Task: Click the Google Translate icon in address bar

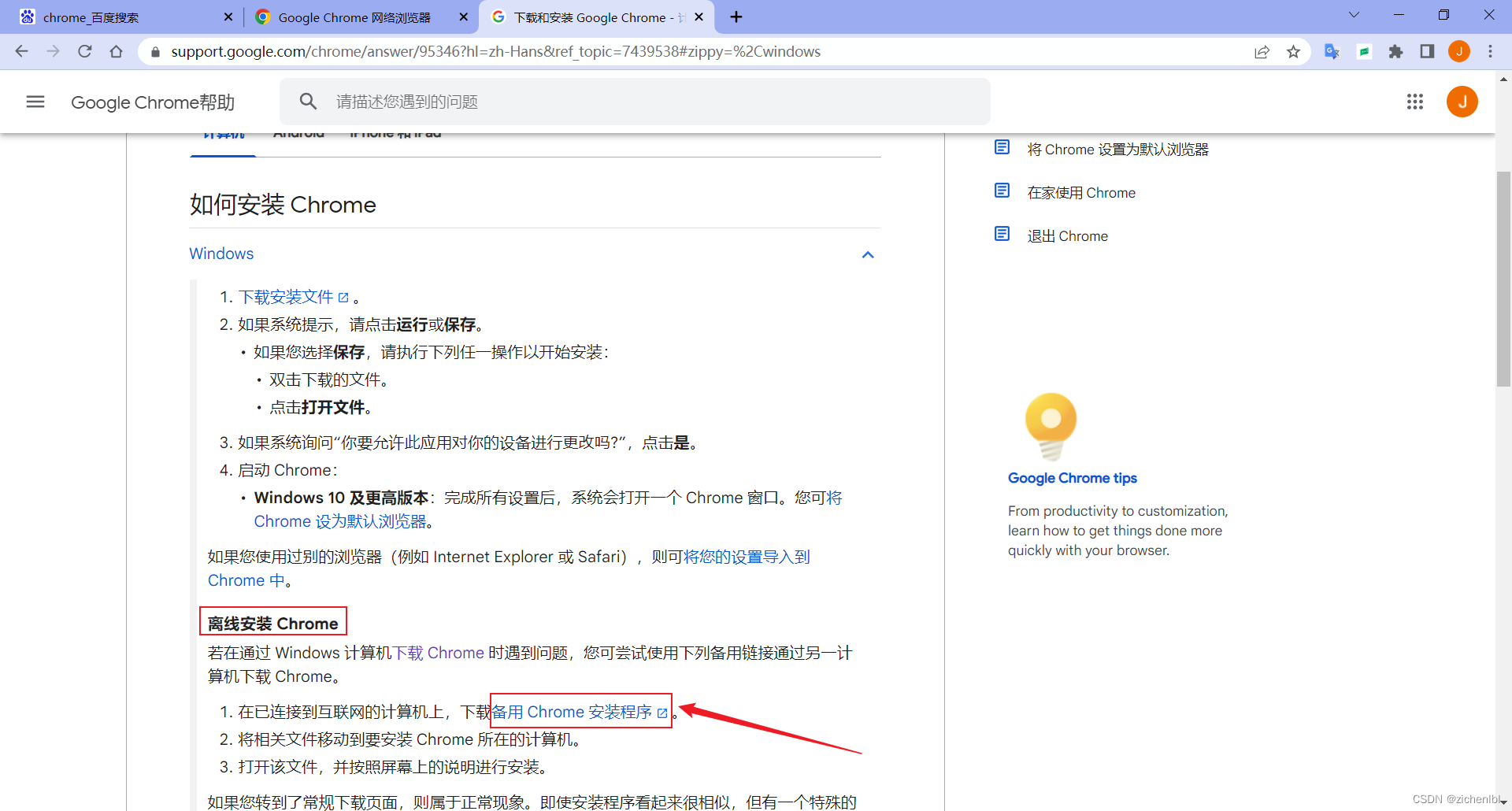Action: [1332, 51]
